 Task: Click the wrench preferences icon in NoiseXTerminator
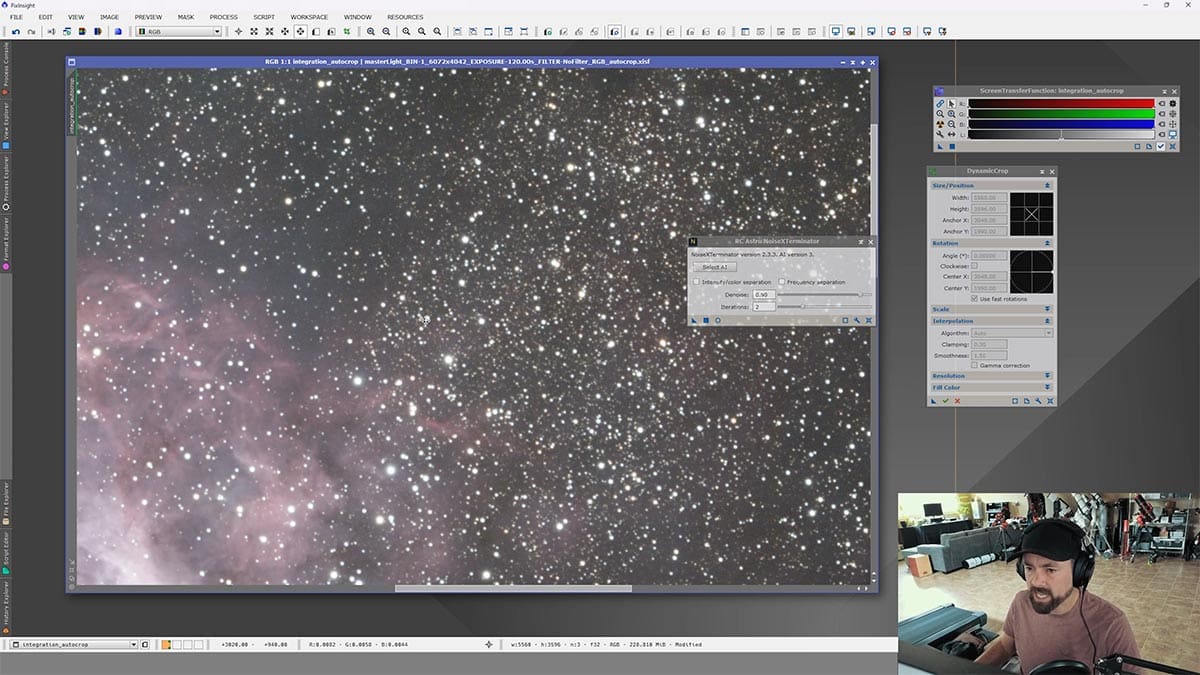(x=857, y=321)
